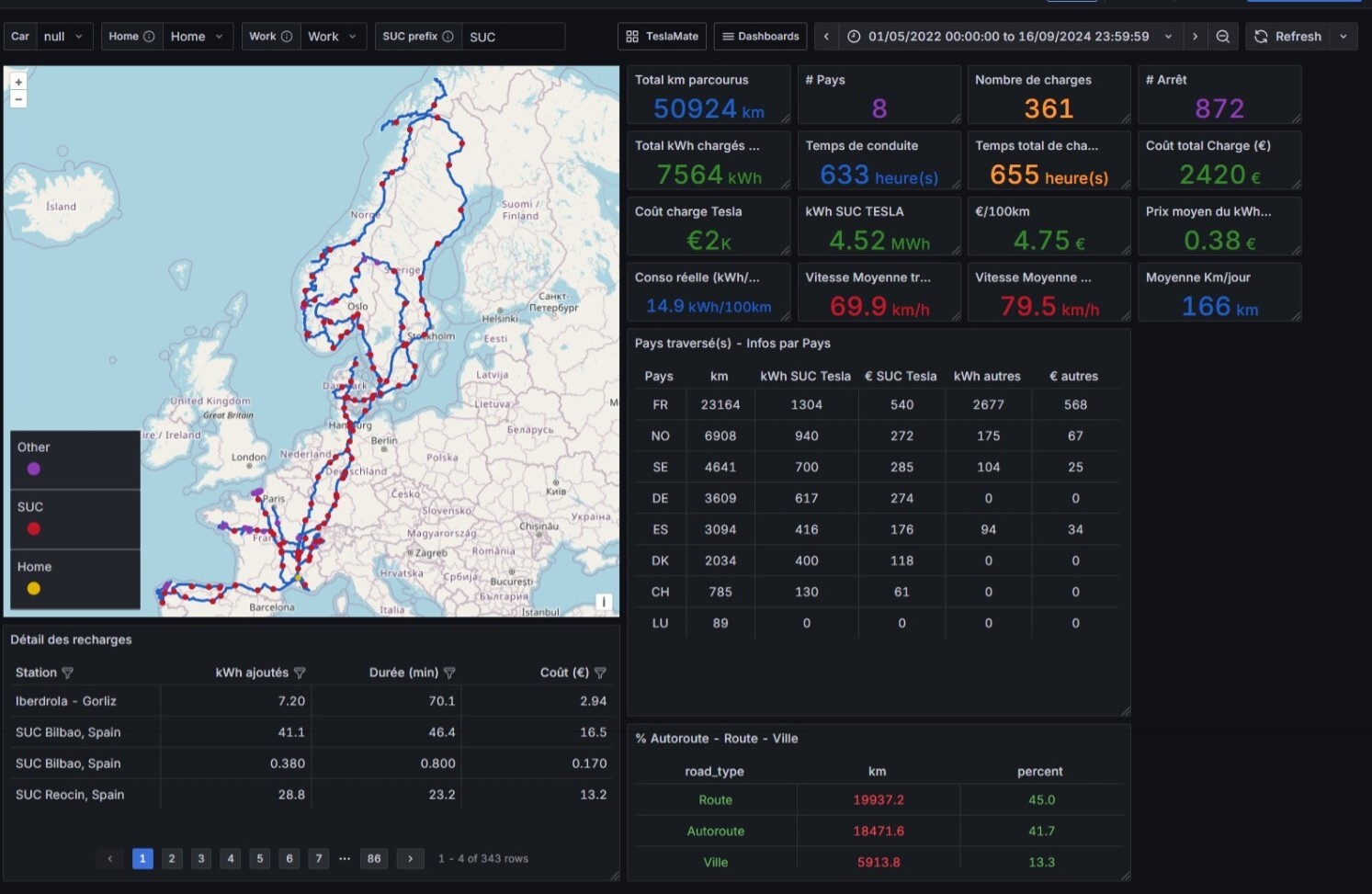Click the 'Pays traversé(s) - Infos par Pays' title

click(732, 343)
